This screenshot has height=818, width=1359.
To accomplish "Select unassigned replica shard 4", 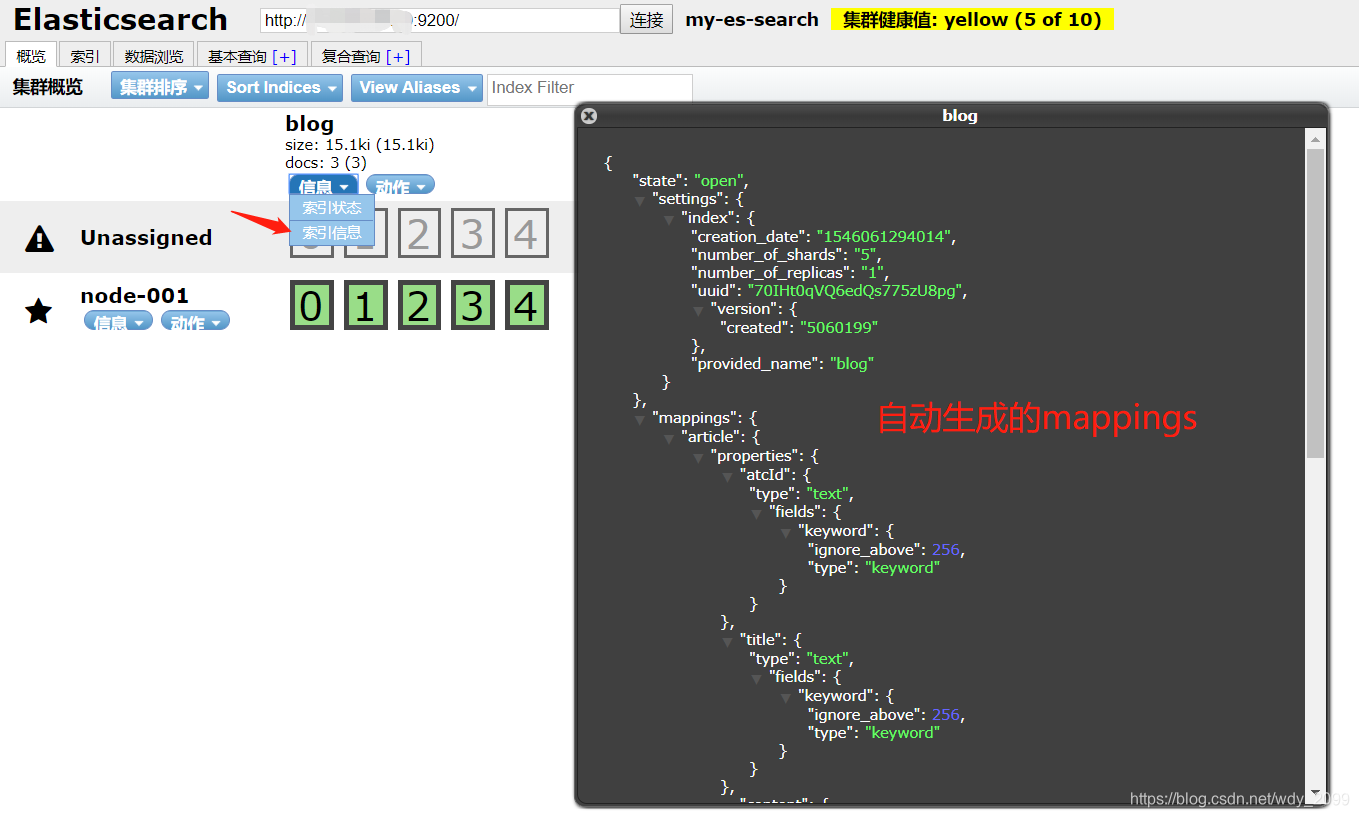I will (526, 233).
